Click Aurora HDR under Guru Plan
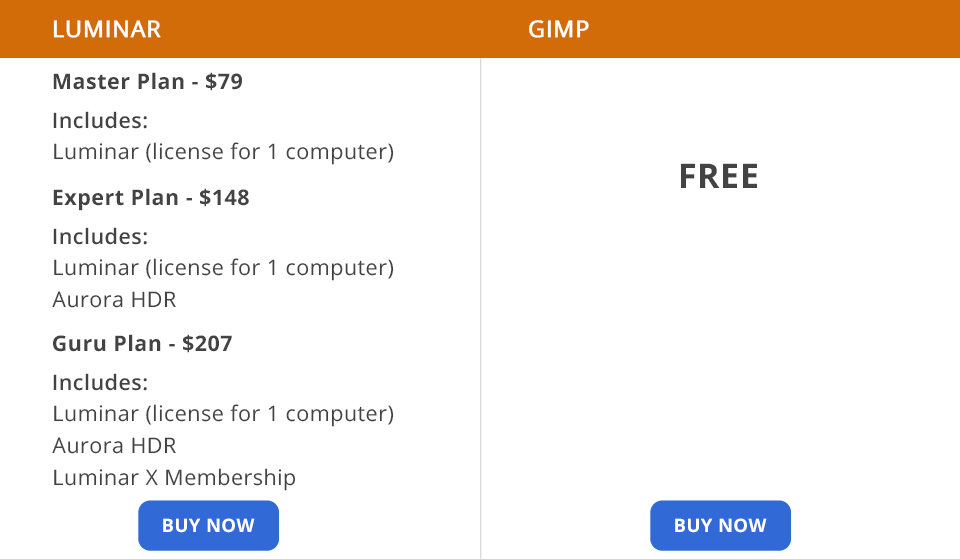Screen dimensions: 960x559 coord(114,445)
